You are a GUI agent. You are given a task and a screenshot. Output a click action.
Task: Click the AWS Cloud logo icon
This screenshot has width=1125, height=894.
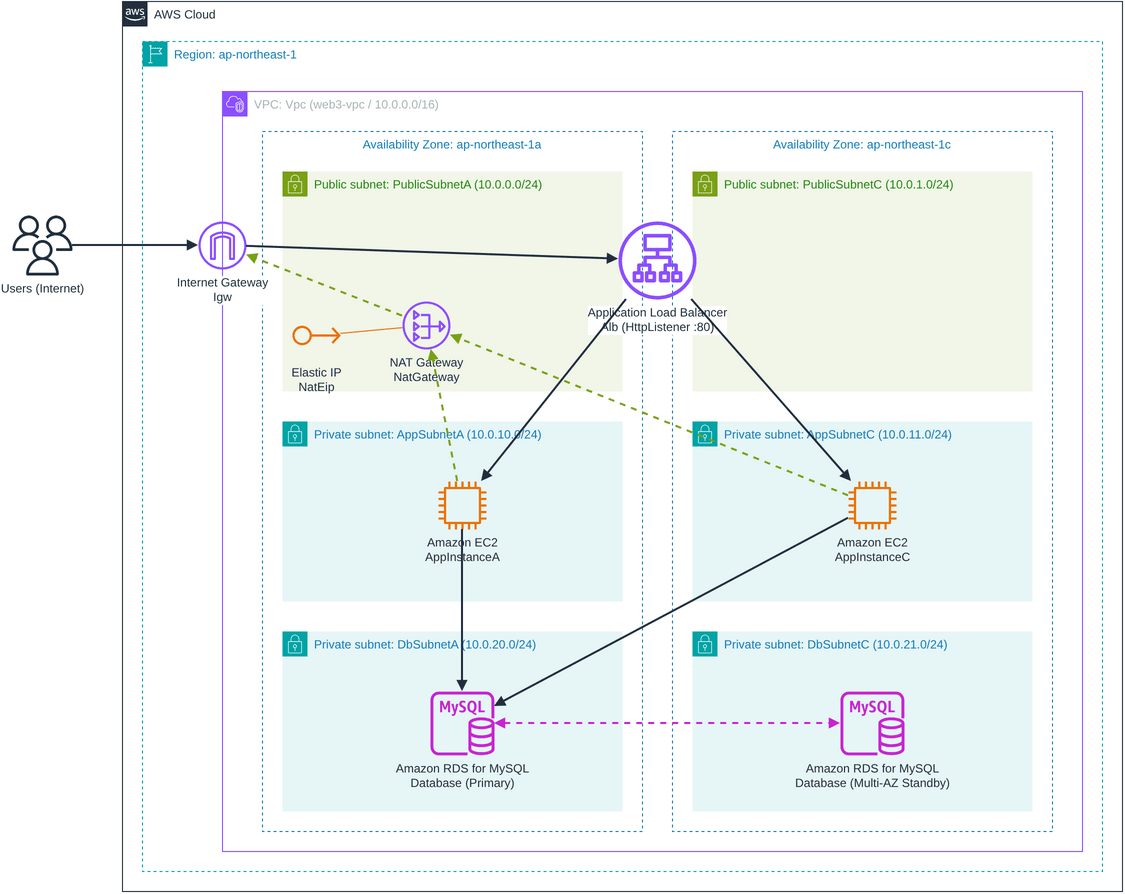coord(135,14)
